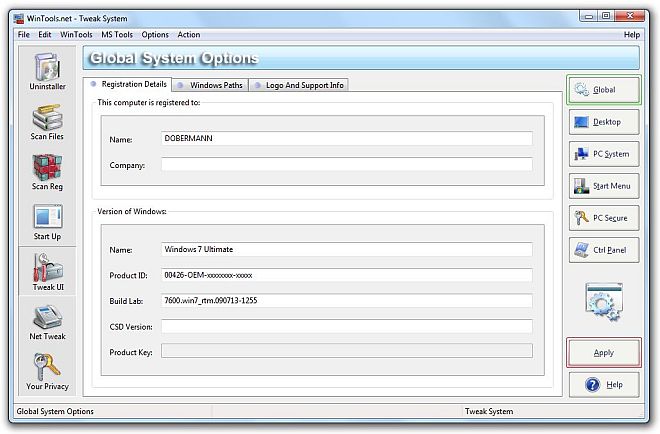The height and width of the screenshot is (434, 660).
Task: Open the WinTools menu
Action: [76, 35]
